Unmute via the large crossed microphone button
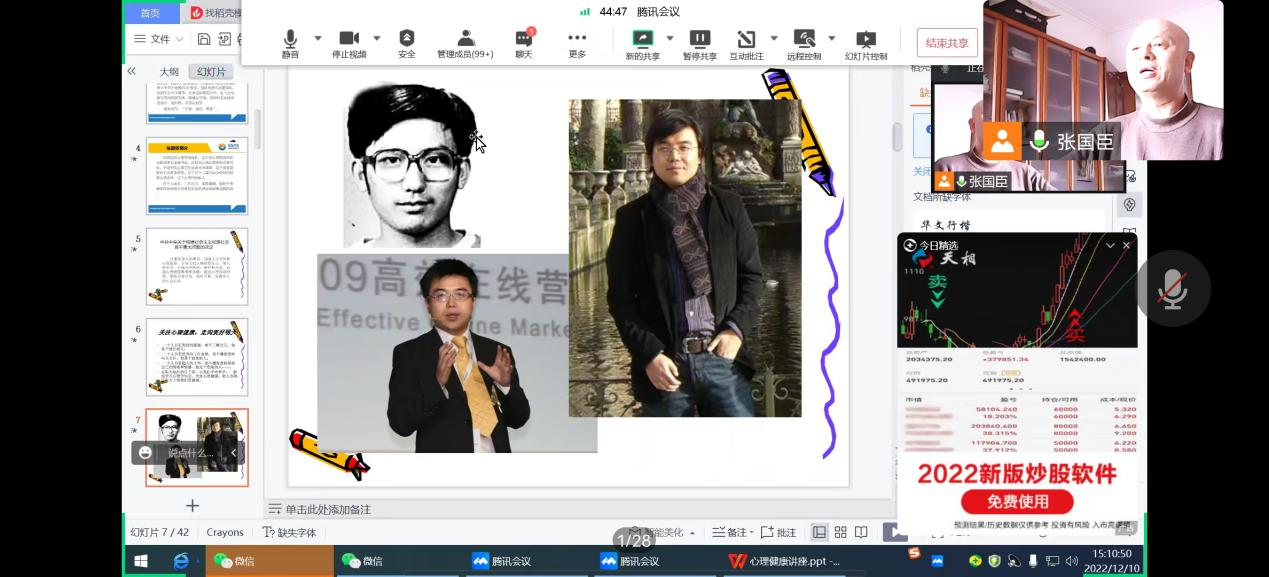Viewport: 1269px width, 577px height. coord(1173,290)
